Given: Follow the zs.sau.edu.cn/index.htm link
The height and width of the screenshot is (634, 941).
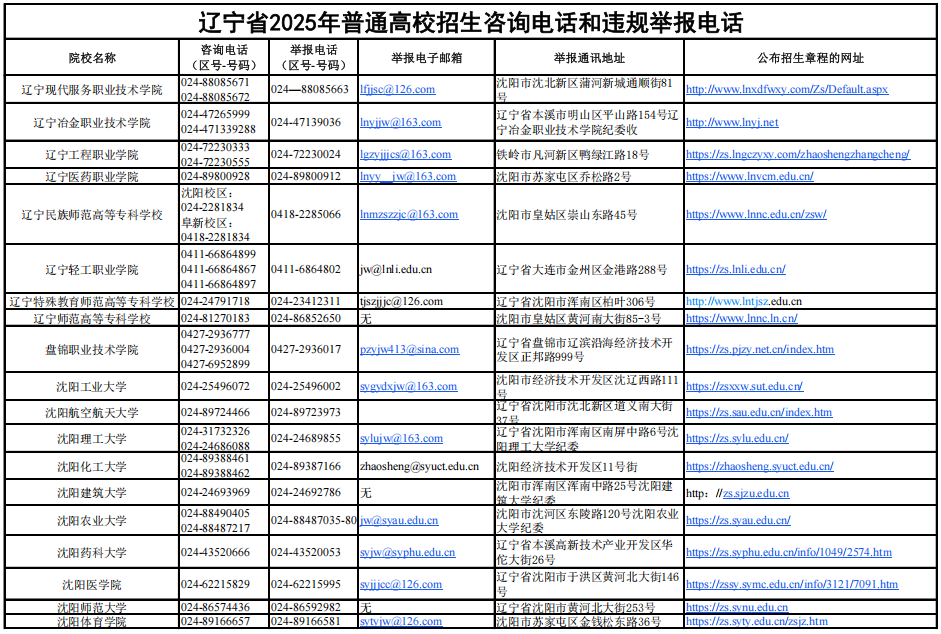Looking at the screenshot, I should [x=759, y=412].
